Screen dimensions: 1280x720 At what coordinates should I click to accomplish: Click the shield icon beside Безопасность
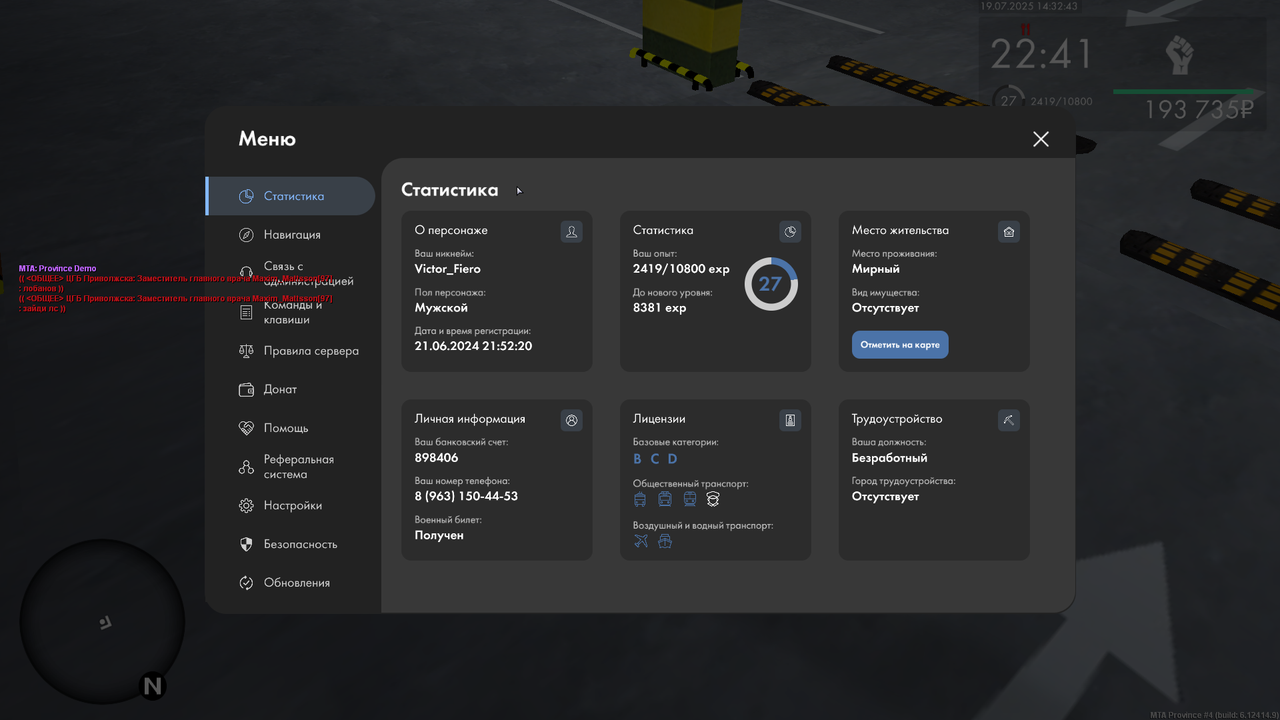tap(246, 544)
